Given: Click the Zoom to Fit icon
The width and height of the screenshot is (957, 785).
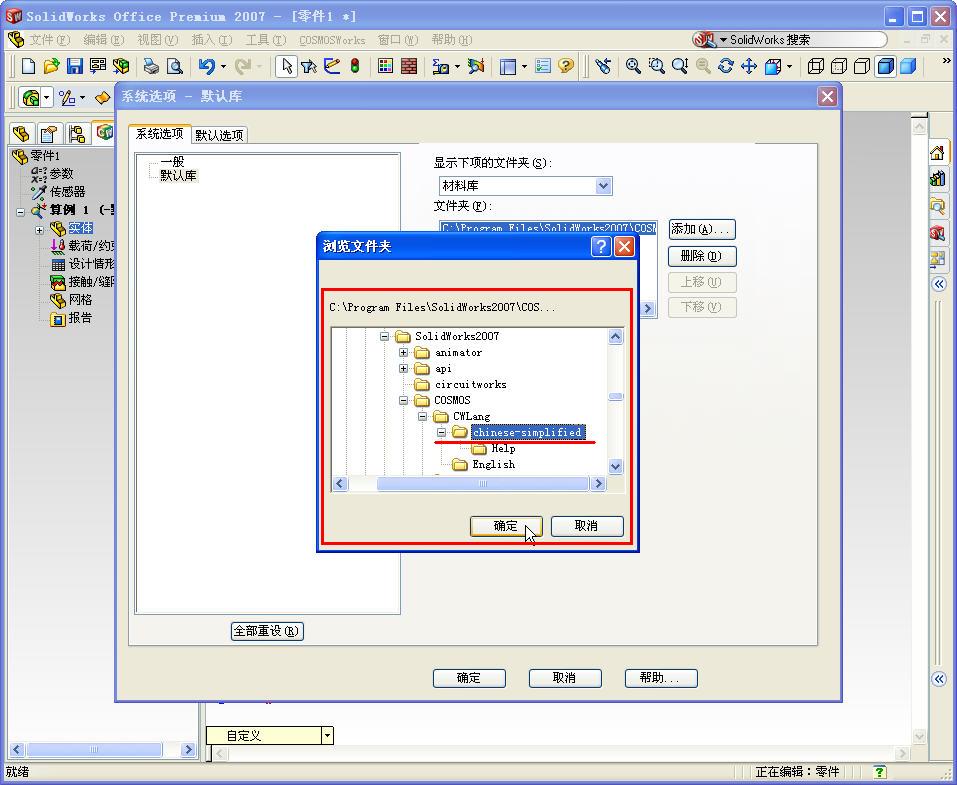Looking at the screenshot, I should coord(633,66).
